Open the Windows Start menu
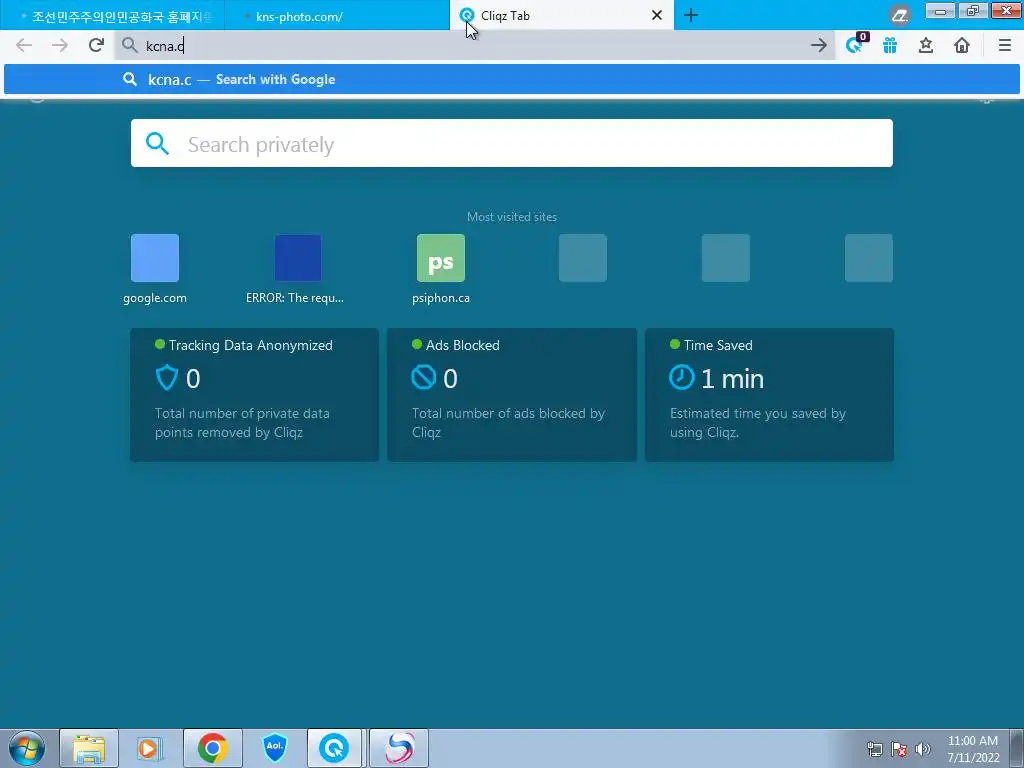Viewport: 1024px width, 768px height. coord(26,748)
